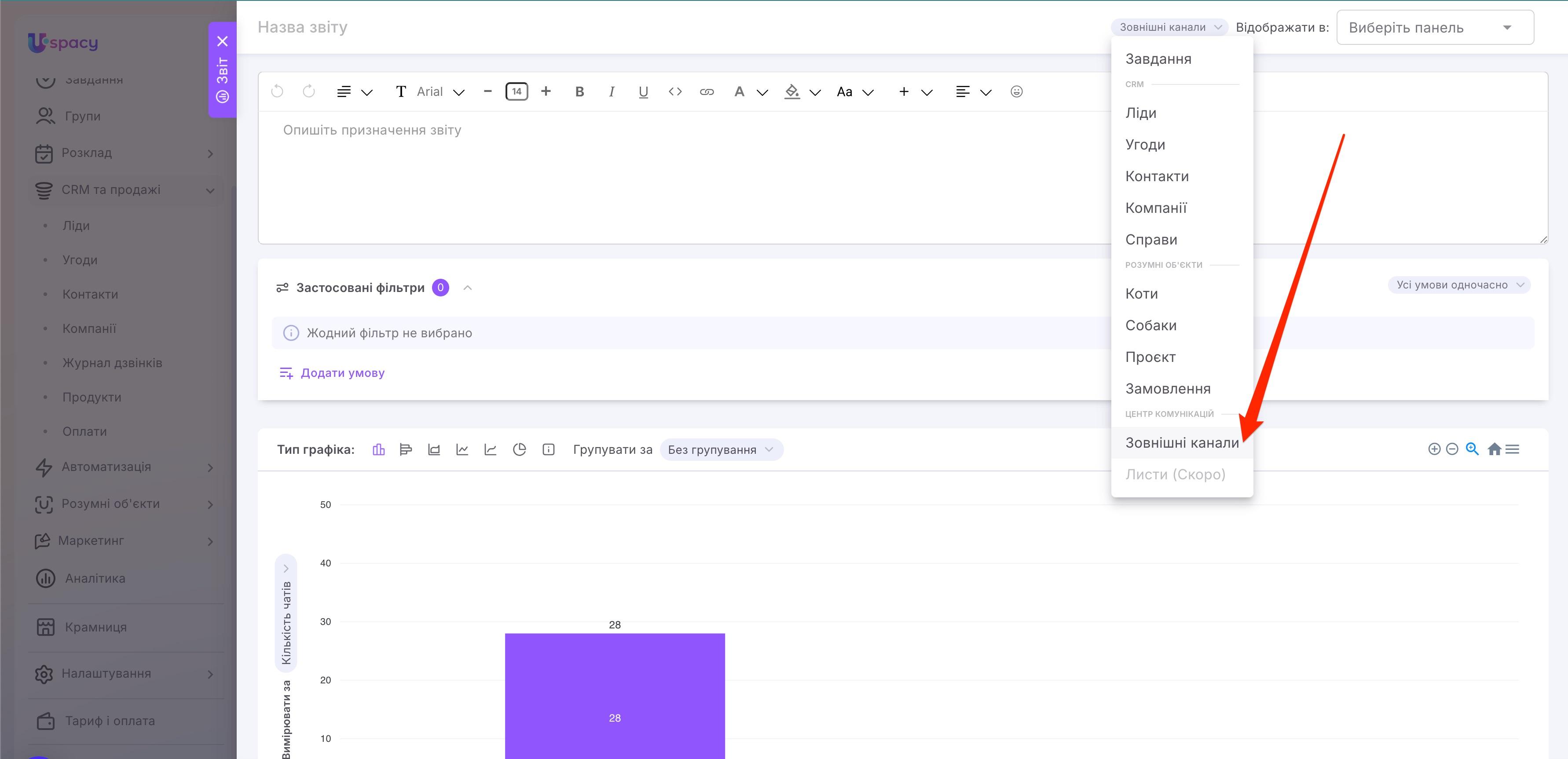Insert a link using chain icon
The height and width of the screenshot is (759, 1568).
pyautogui.click(x=707, y=92)
